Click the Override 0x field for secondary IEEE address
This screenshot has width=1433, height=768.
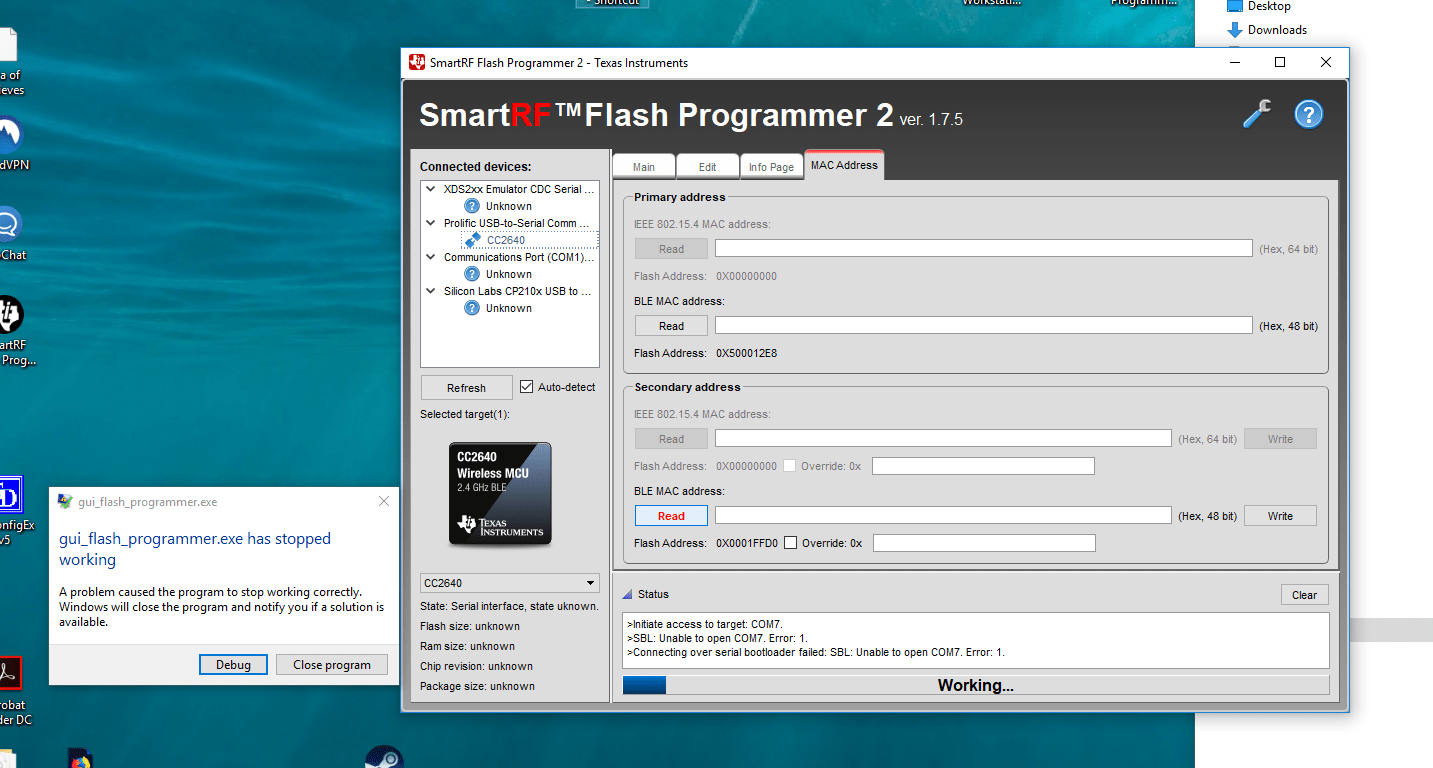[x=983, y=466]
